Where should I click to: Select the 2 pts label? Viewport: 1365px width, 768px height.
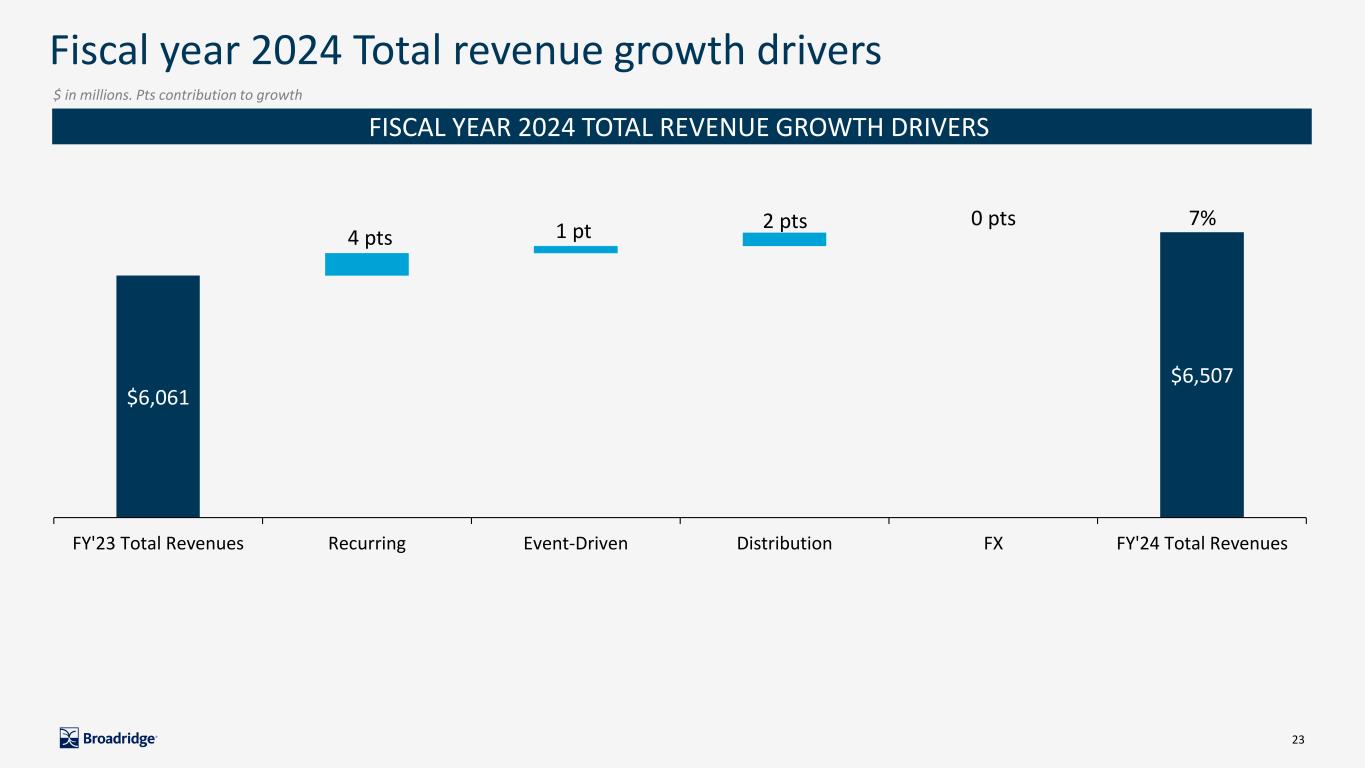[x=785, y=221]
